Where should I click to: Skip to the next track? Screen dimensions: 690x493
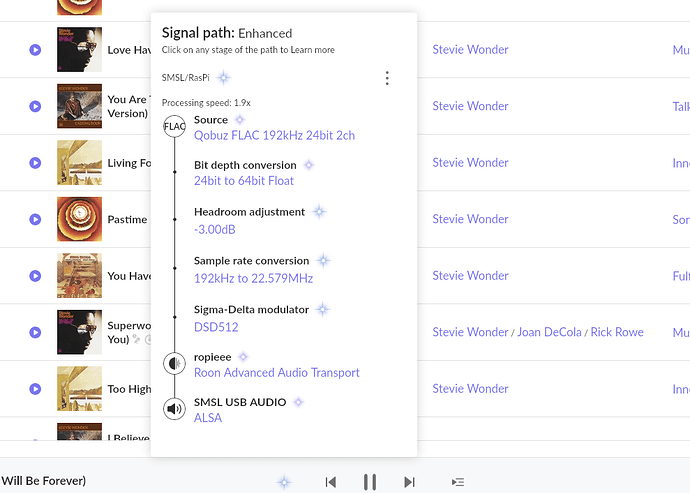pyautogui.click(x=409, y=482)
